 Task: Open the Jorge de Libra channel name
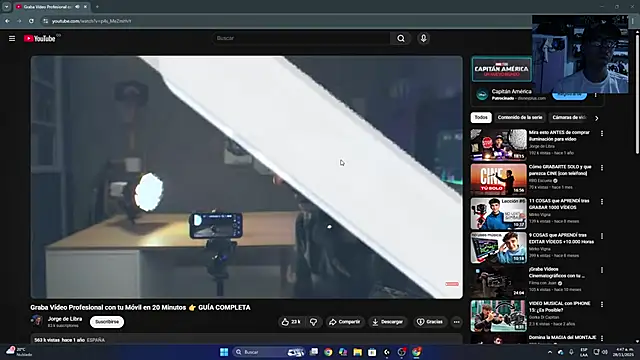pos(65,319)
